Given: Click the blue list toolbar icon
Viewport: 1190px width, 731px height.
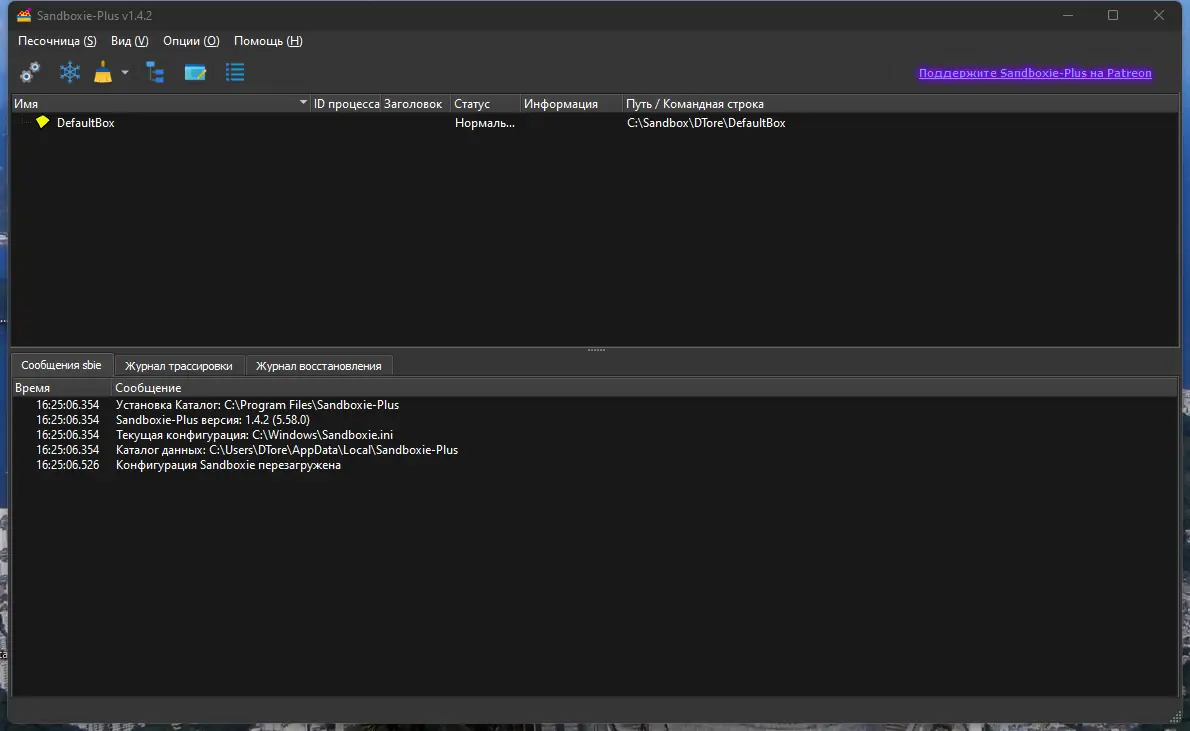Looking at the screenshot, I should click(x=235, y=72).
